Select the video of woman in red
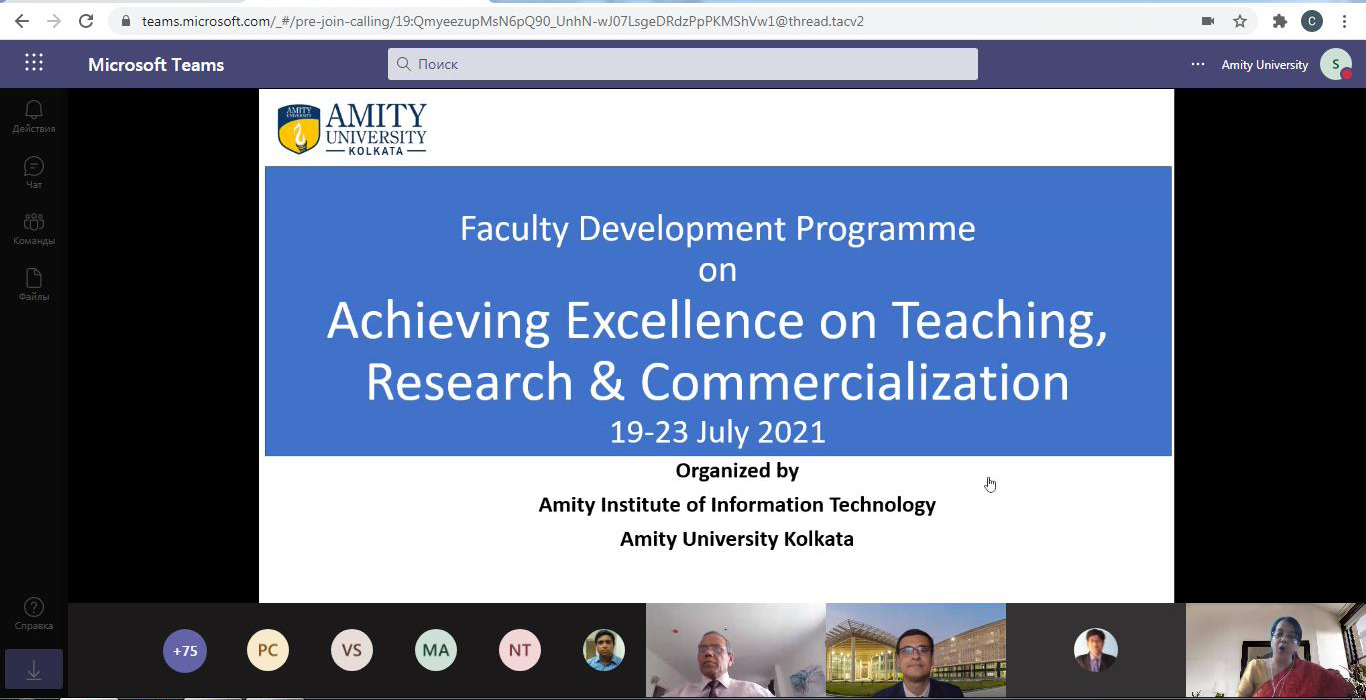Screen dimensions: 1366x700 coord(1276,650)
